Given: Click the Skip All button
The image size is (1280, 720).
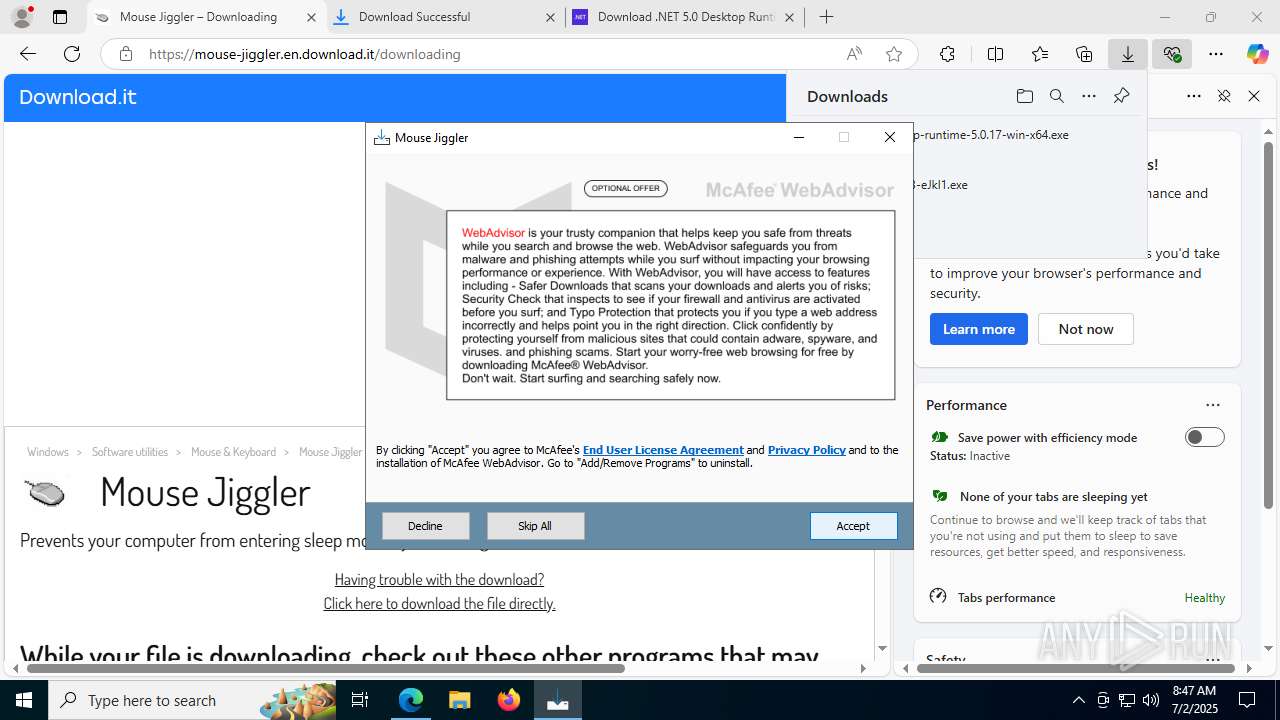Looking at the screenshot, I should click(535, 526).
